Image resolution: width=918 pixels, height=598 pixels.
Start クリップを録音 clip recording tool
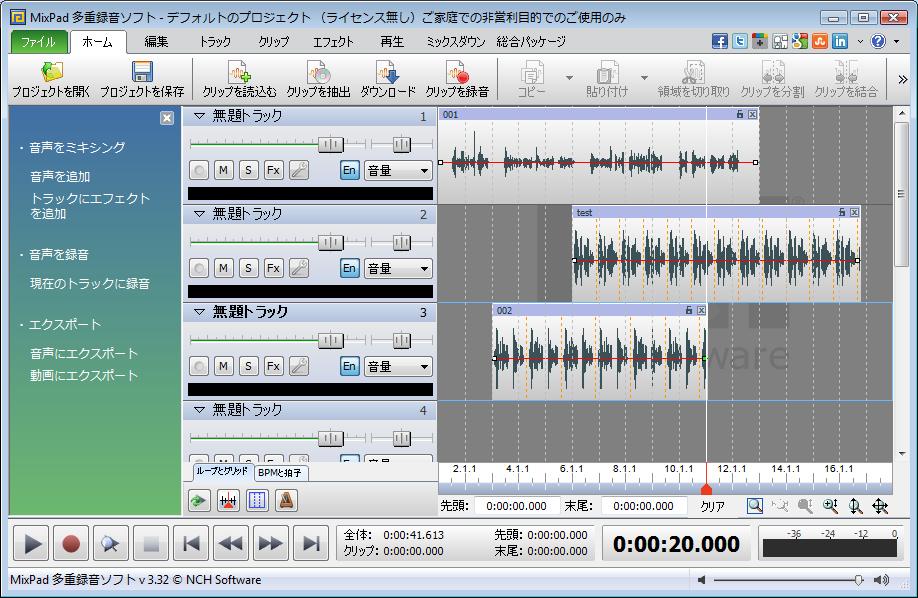(457, 80)
